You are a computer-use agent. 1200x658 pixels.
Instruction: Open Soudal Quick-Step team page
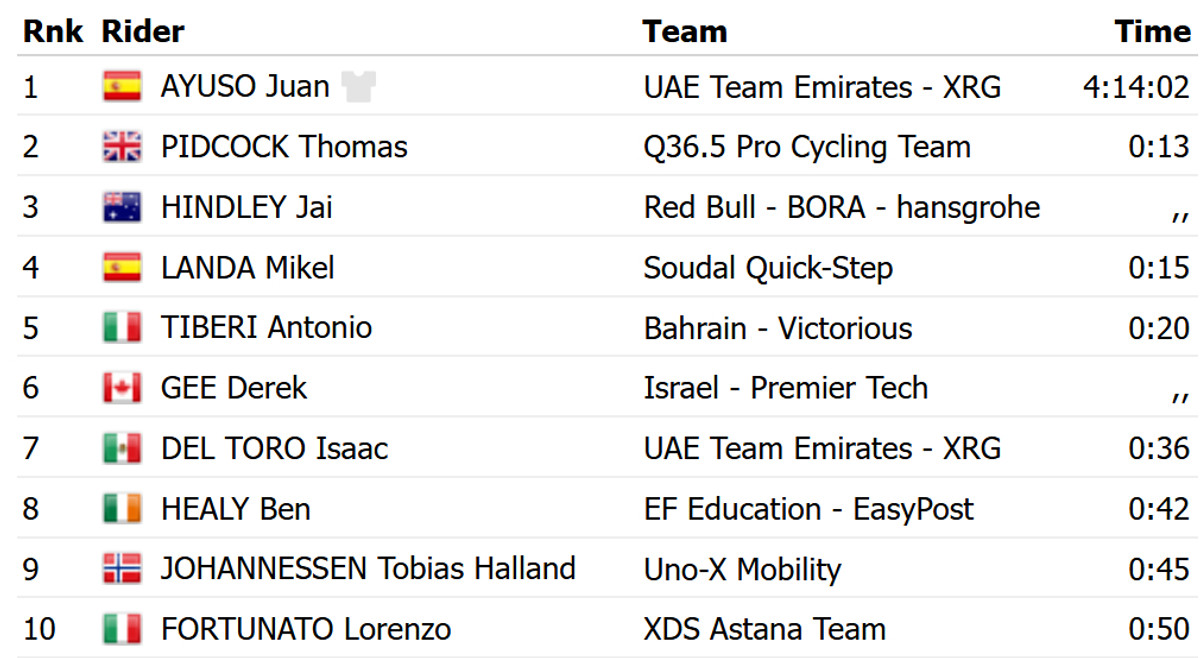pos(768,268)
